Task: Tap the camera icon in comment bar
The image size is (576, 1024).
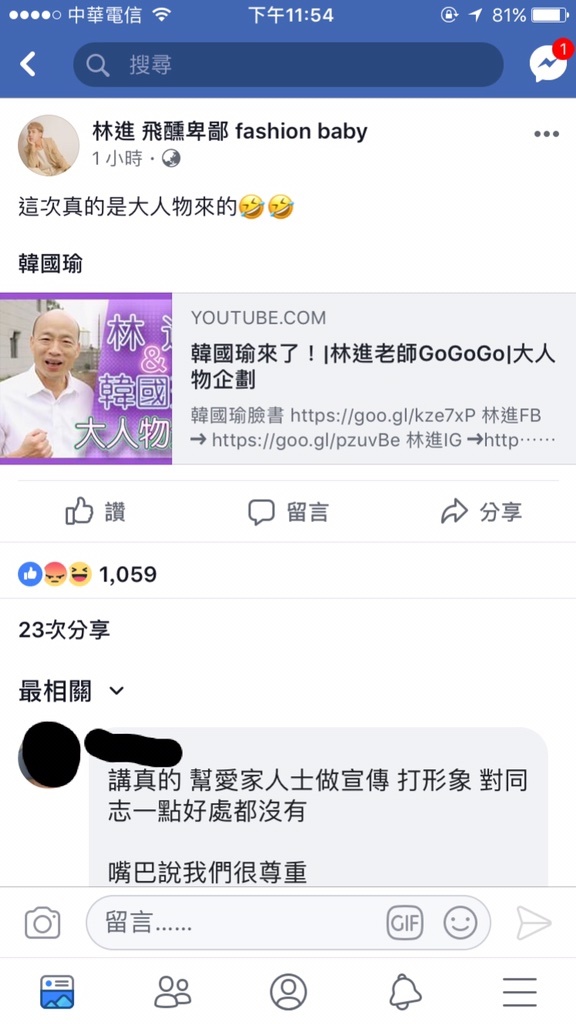Action: pos(42,923)
